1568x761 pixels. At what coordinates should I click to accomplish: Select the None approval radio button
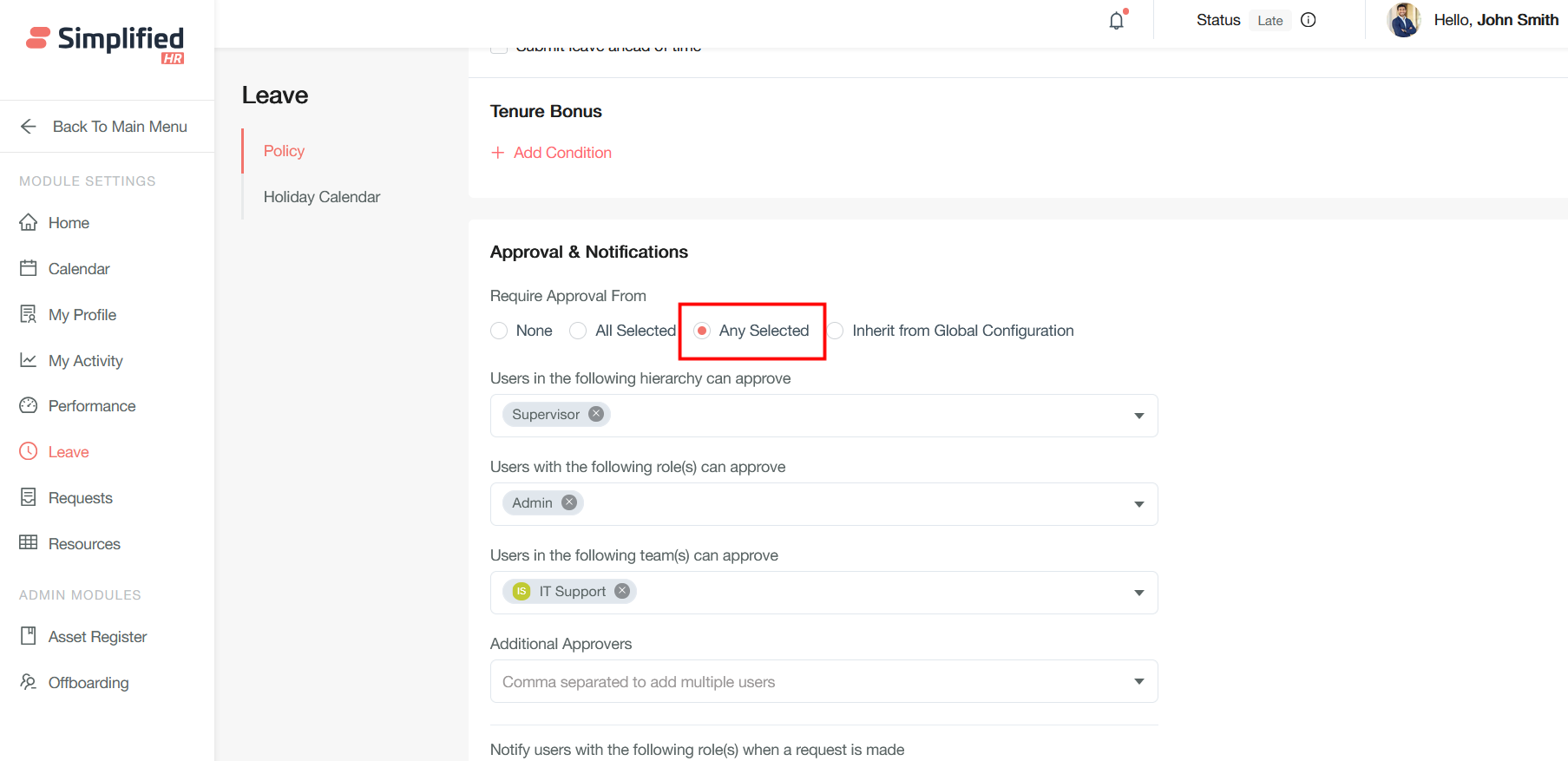[x=499, y=331]
